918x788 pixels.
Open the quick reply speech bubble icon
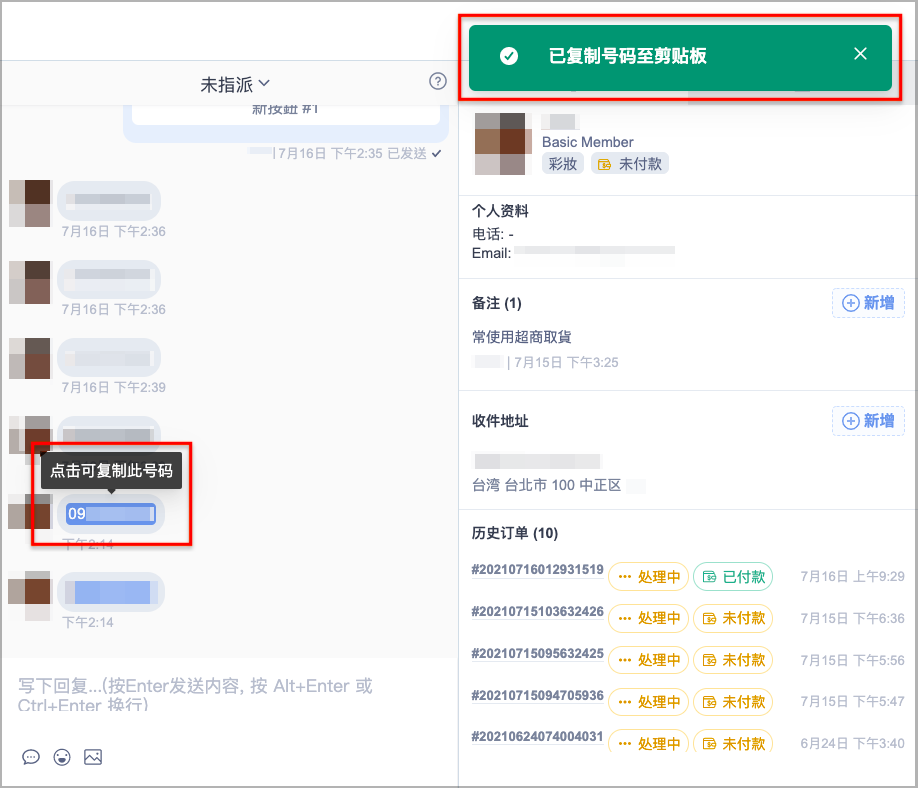30,757
